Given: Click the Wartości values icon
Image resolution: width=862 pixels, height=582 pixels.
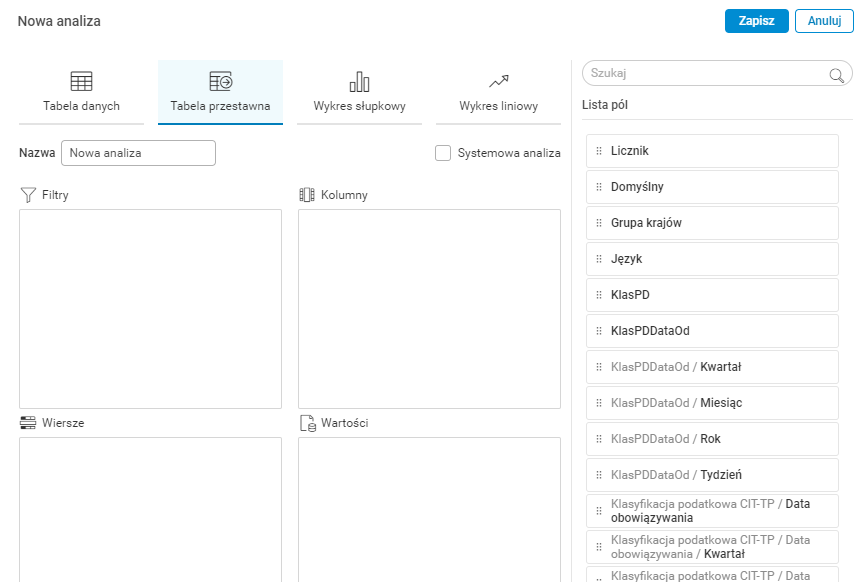Looking at the screenshot, I should 307,423.
